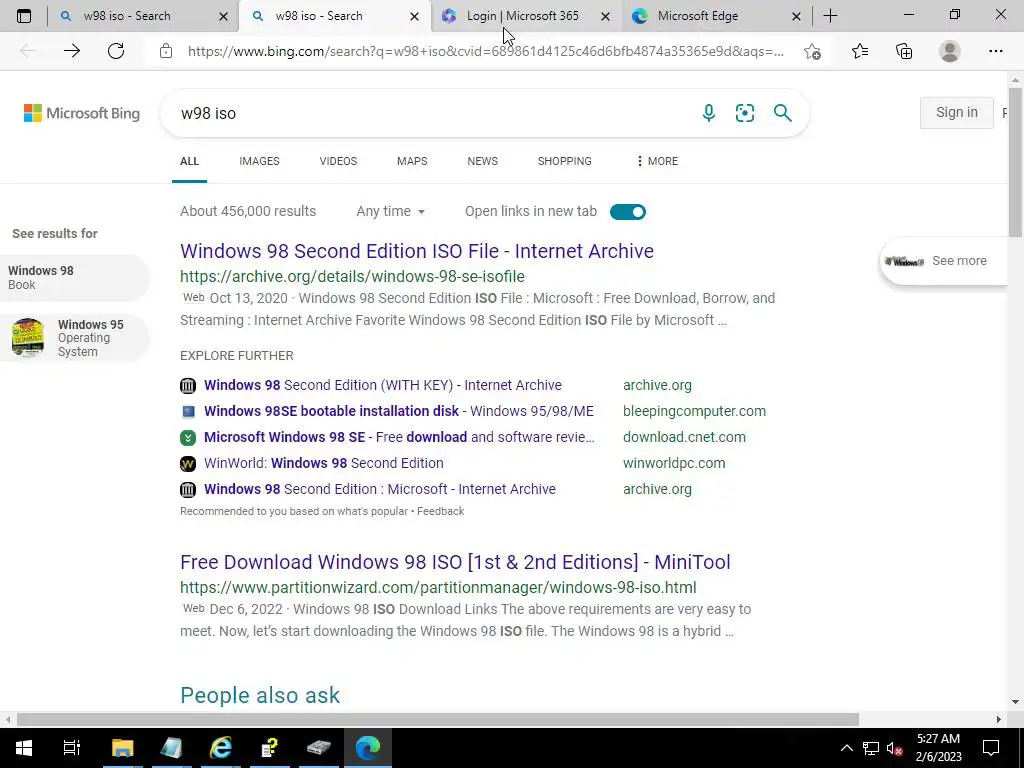Open the profile avatar icon
The height and width of the screenshot is (768, 1024).
[950, 51]
